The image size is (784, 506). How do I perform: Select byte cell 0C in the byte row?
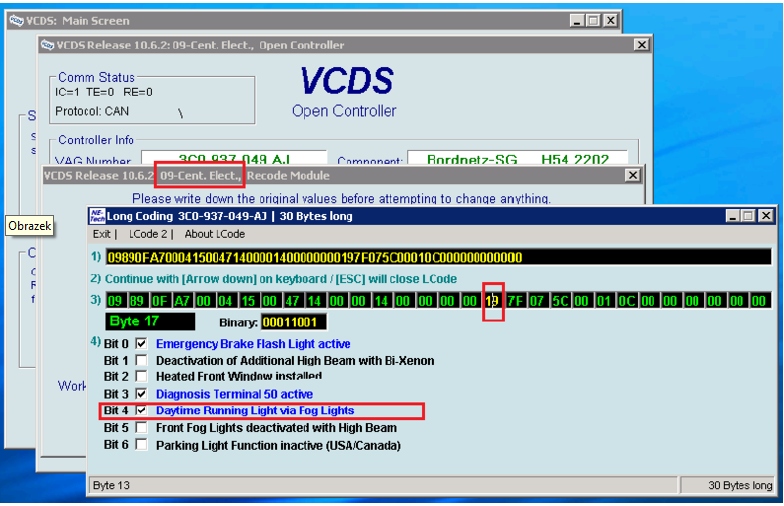[626, 301]
